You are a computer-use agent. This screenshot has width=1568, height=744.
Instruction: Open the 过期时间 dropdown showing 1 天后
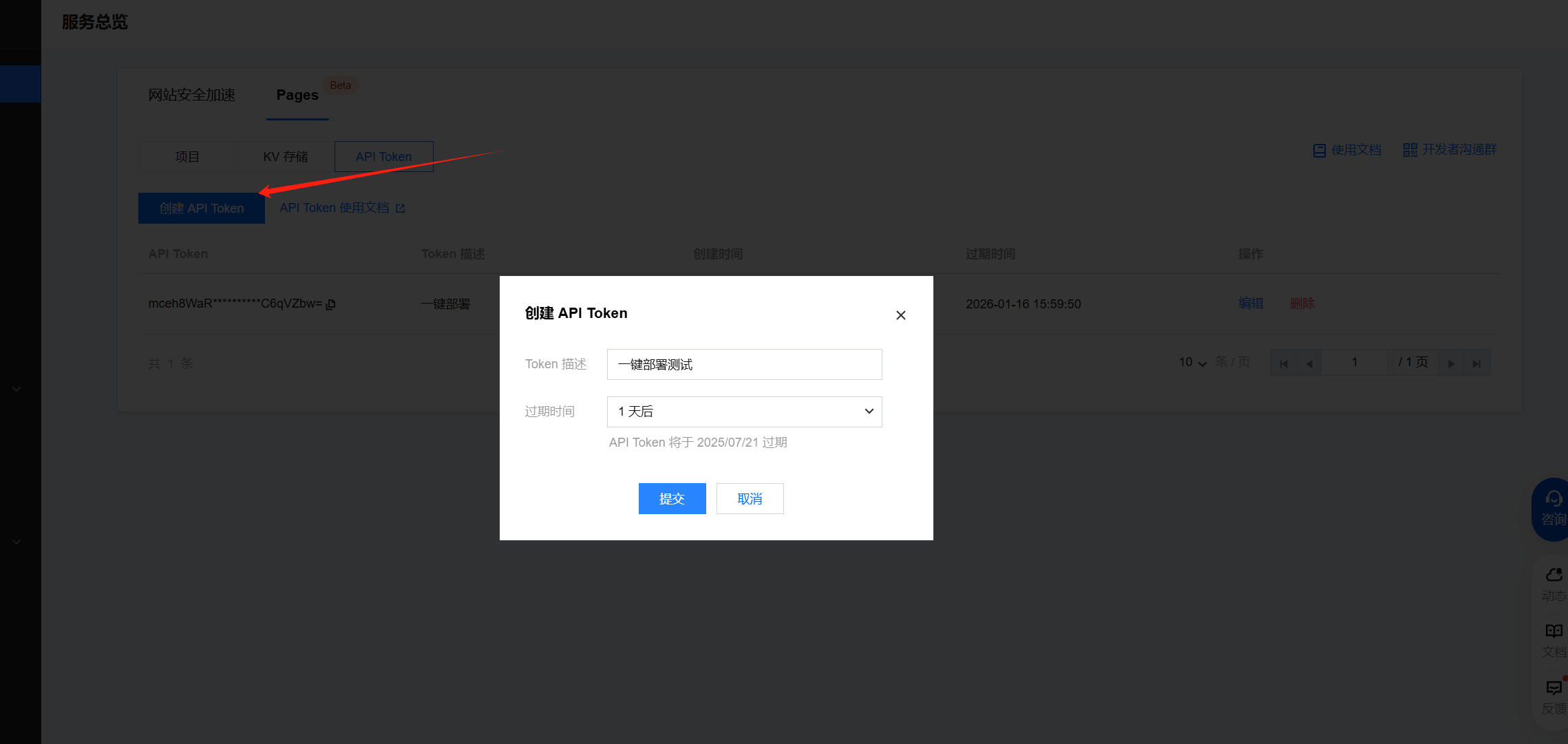(744, 412)
